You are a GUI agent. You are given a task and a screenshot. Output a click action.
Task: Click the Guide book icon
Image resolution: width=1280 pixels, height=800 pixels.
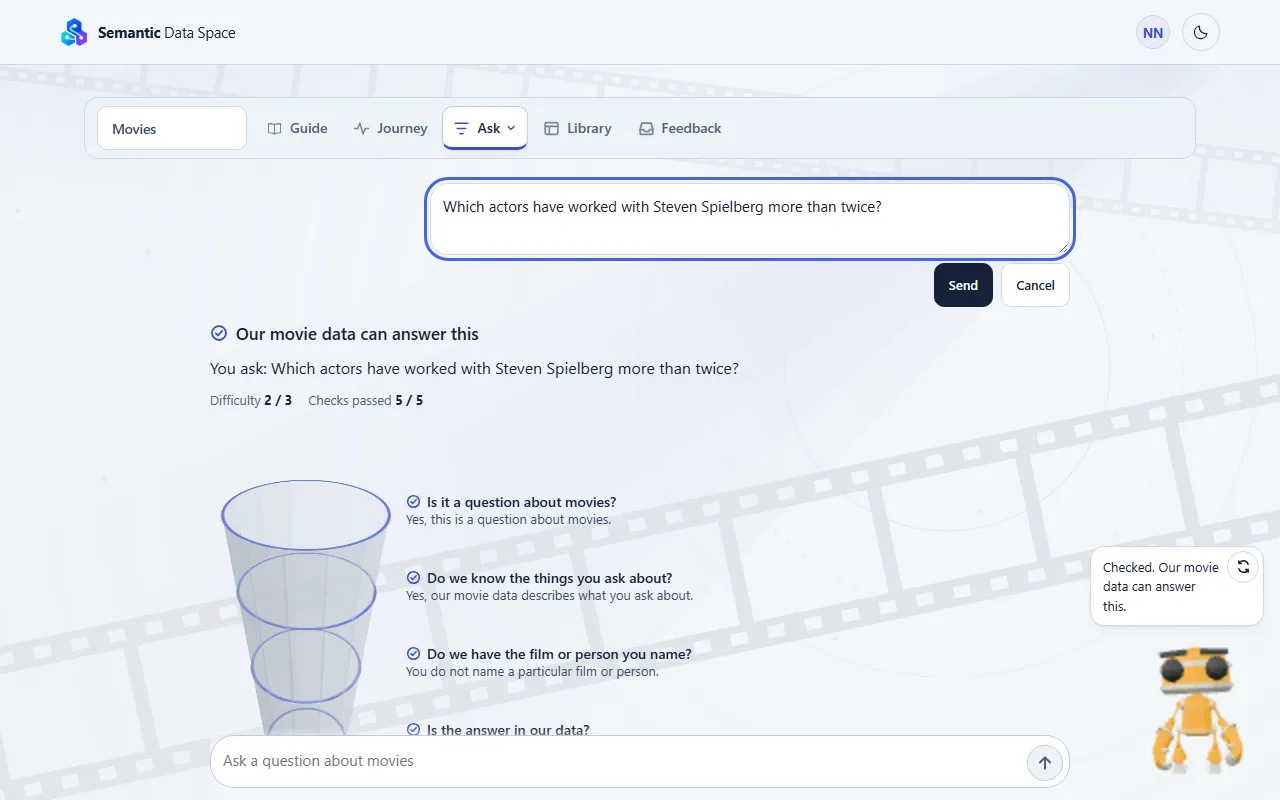point(275,128)
